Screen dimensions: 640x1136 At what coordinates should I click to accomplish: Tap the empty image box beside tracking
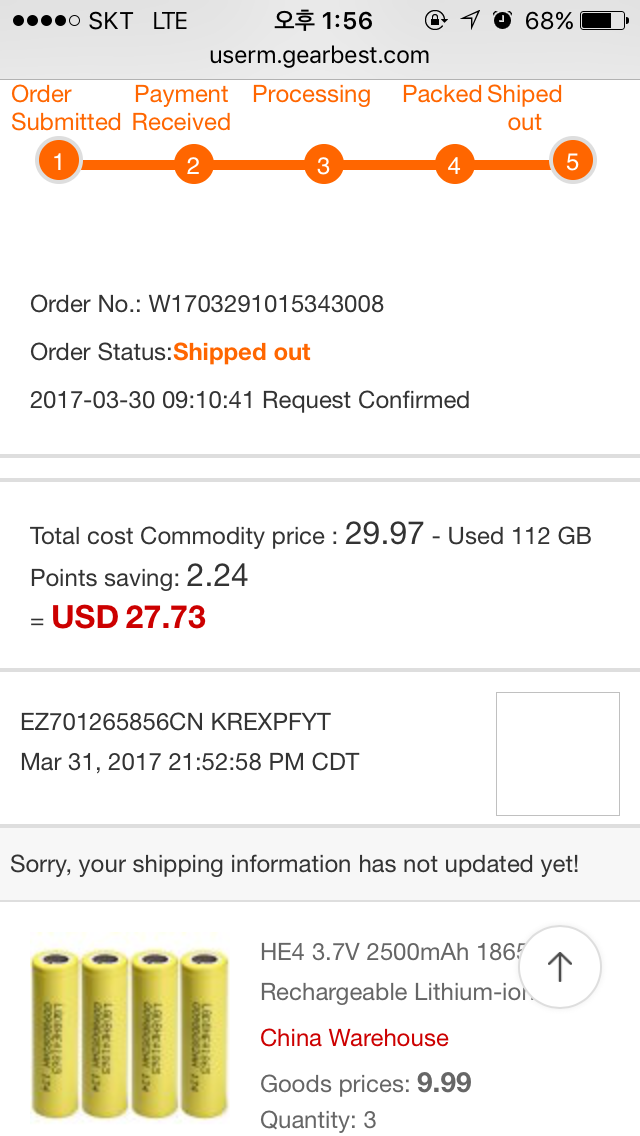tap(557, 753)
